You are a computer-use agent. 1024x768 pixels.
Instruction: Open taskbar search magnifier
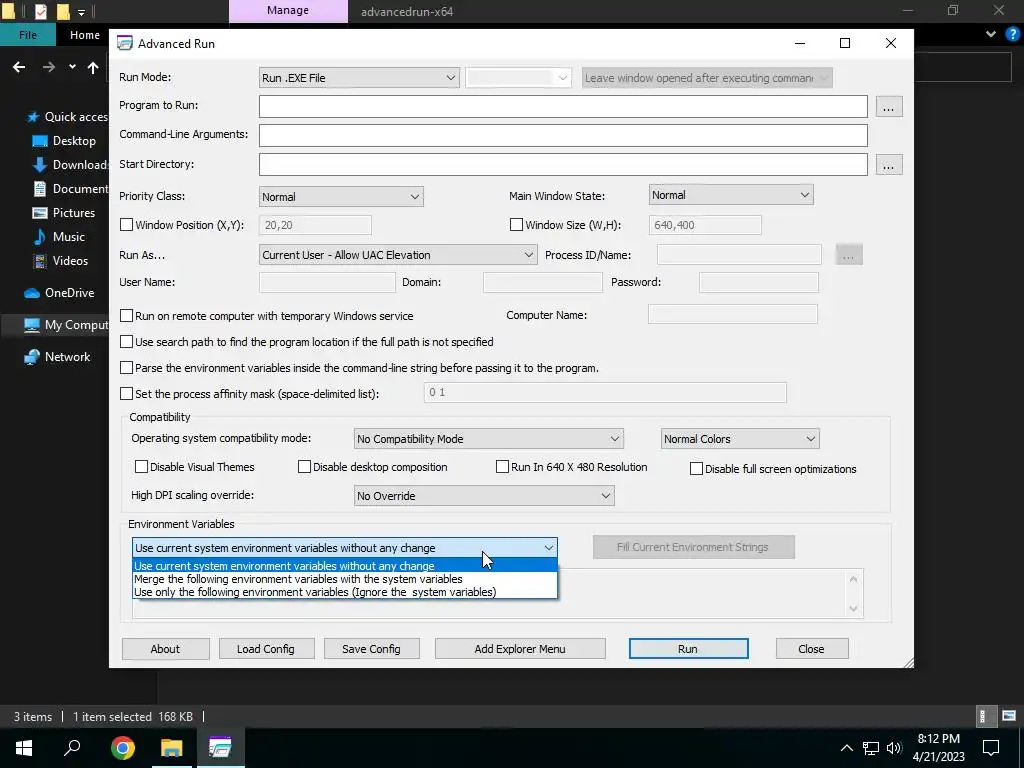72,747
